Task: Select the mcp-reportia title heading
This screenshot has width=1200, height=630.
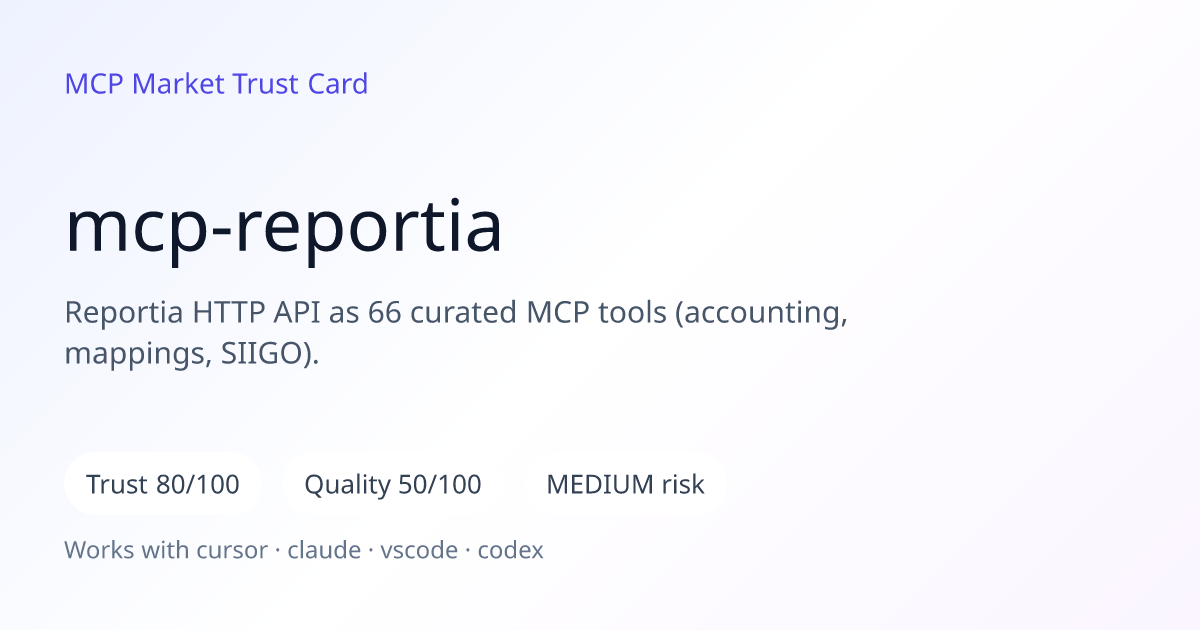Action: [284, 228]
